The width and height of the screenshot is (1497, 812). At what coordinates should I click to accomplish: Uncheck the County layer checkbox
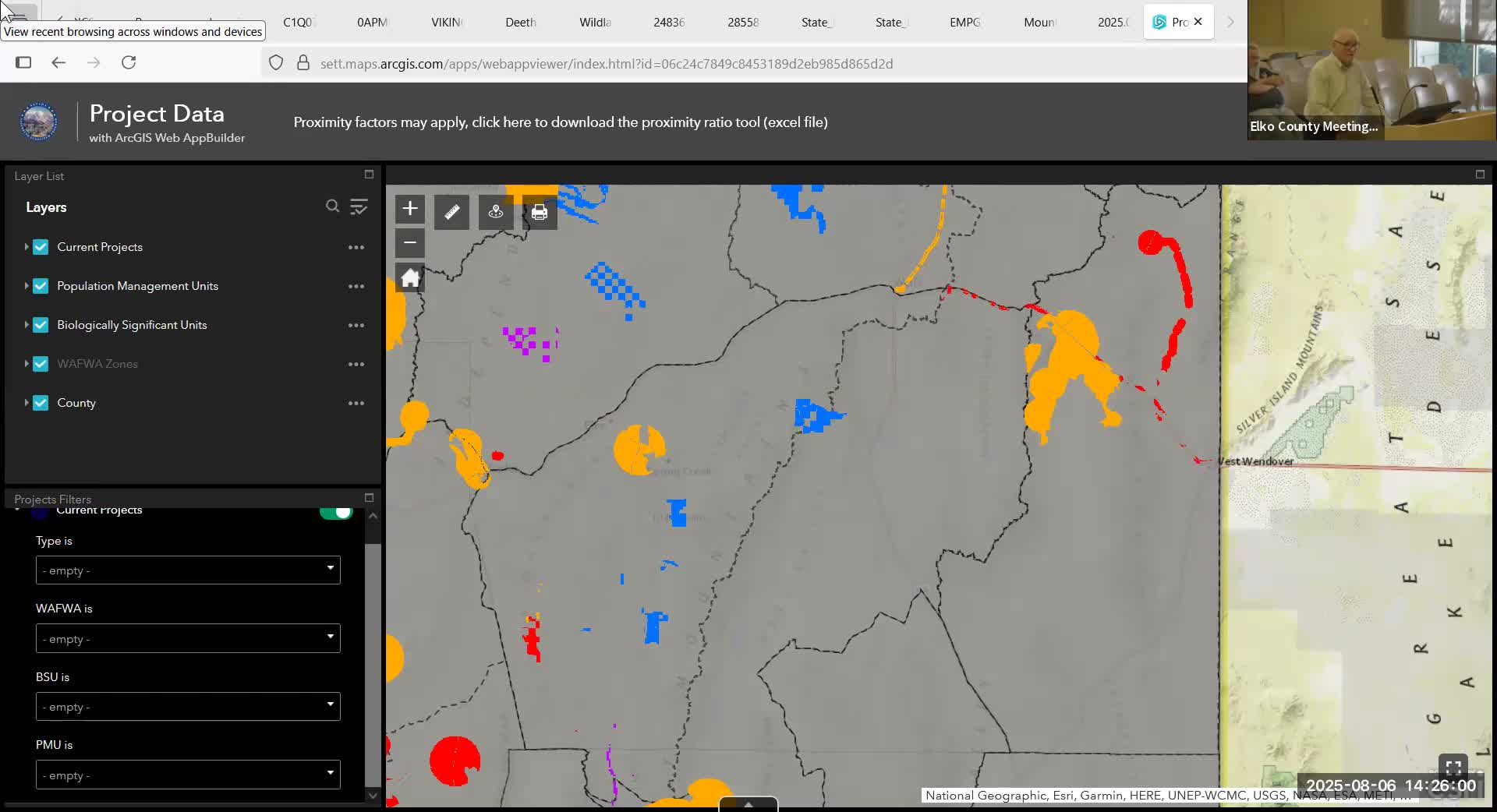(41, 403)
